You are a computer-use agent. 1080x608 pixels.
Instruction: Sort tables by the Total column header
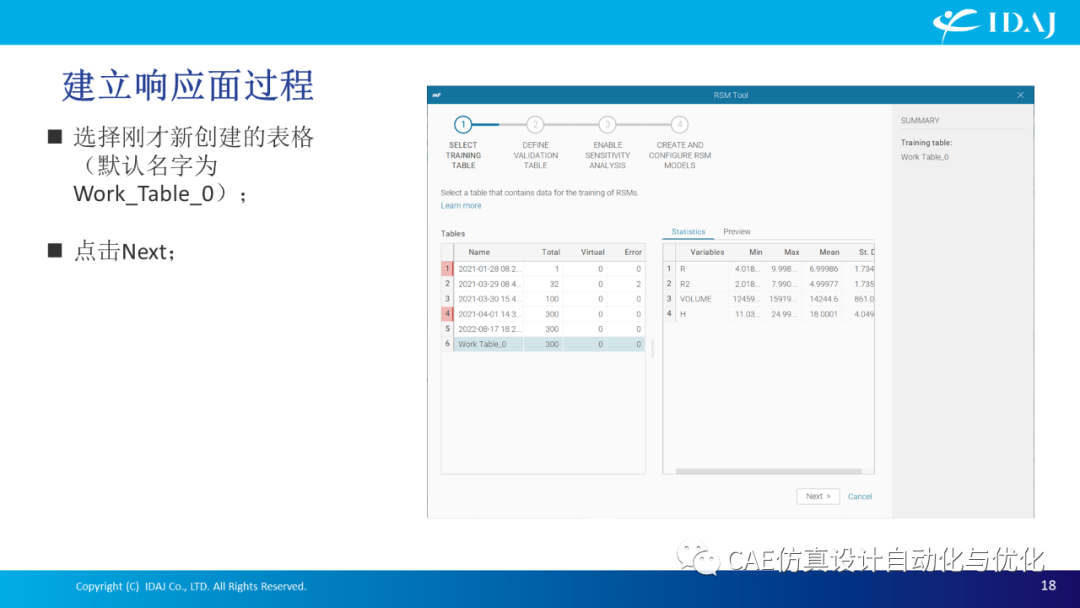pos(543,252)
